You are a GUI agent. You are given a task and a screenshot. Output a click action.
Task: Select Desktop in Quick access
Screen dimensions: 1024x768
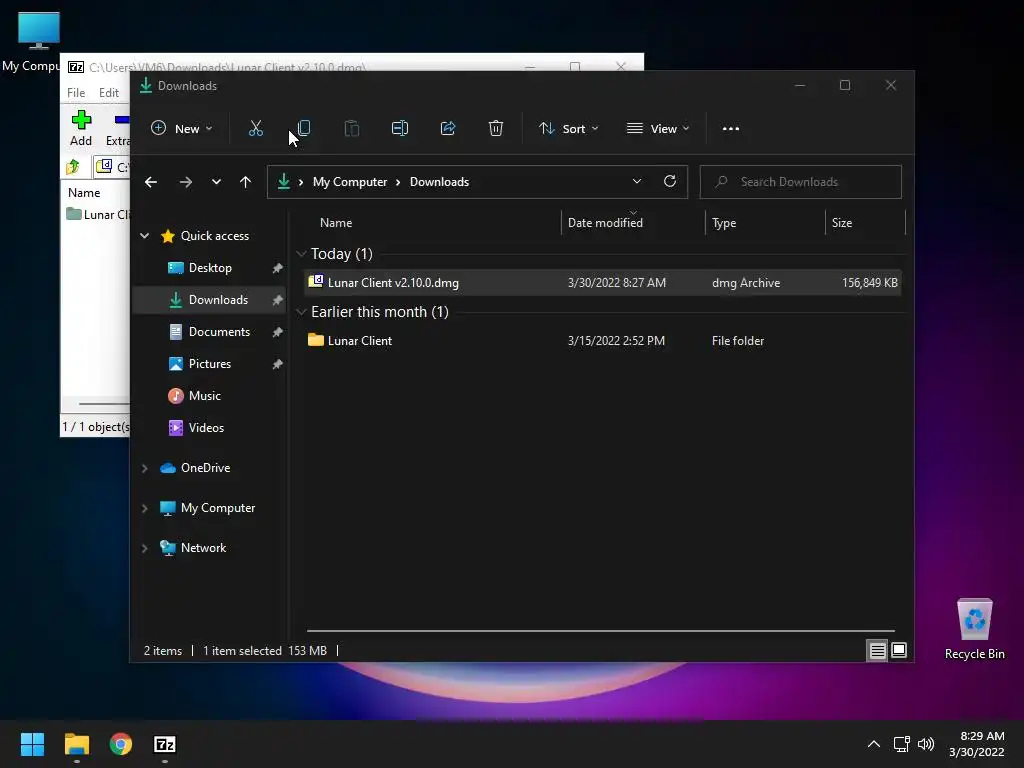click(x=210, y=268)
